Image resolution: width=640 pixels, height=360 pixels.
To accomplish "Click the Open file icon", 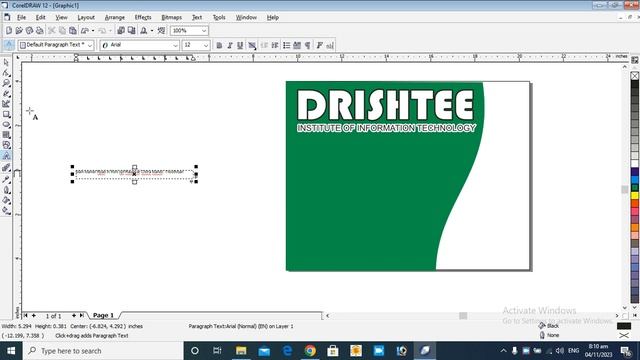I will point(19,31).
